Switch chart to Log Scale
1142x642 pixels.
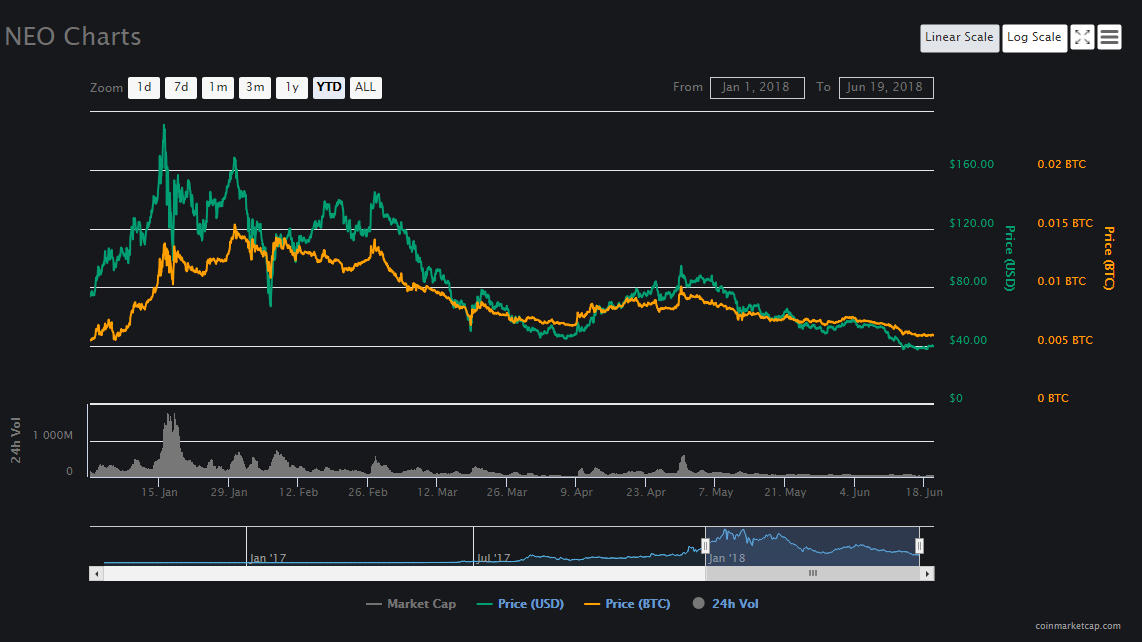(x=1034, y=37)
